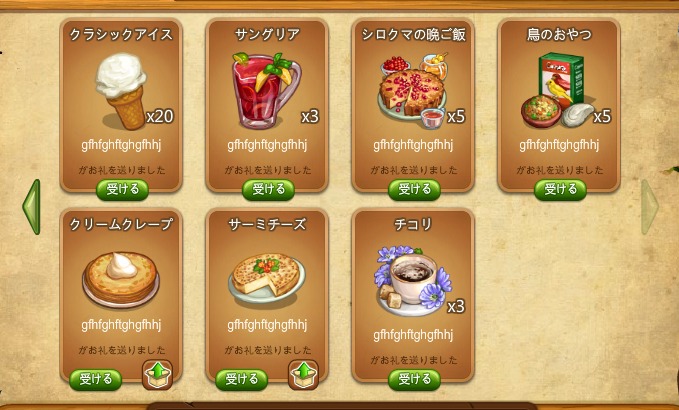
Task: Accept the クリームクレープ gift
Action: 96,380
